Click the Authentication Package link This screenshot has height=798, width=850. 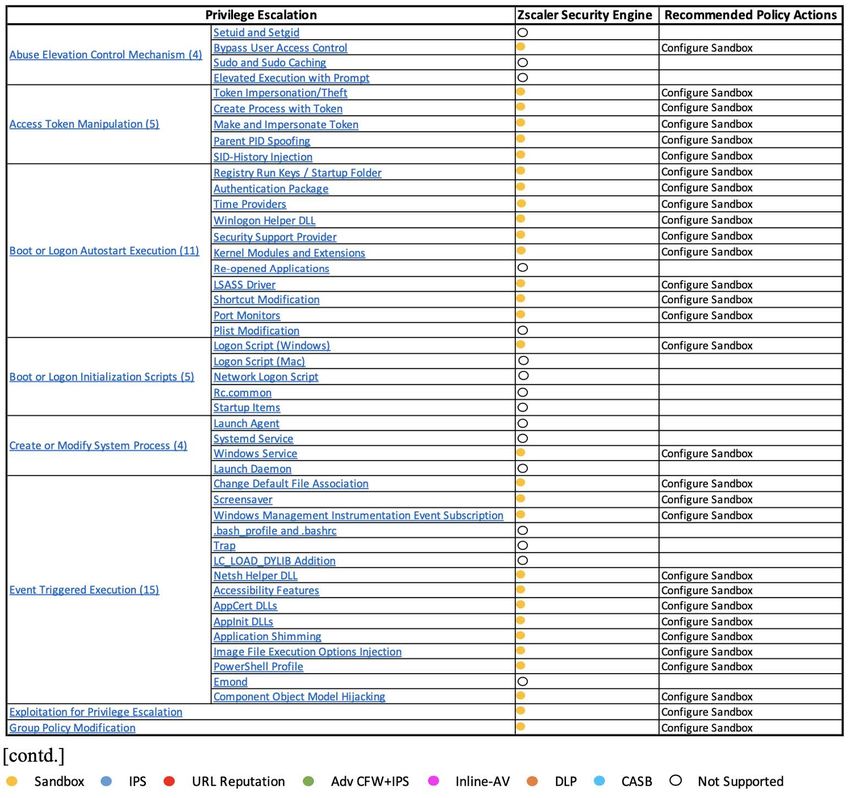click(271, 189)
